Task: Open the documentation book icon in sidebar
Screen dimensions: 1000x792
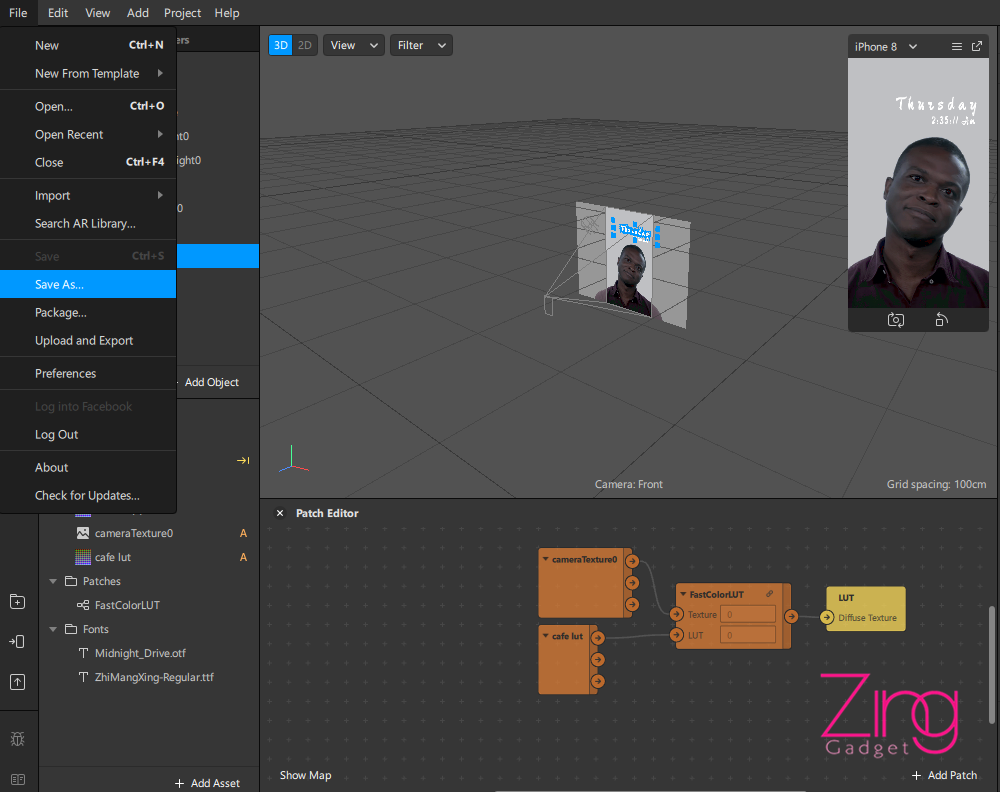Action: click(x=18, y=779)
